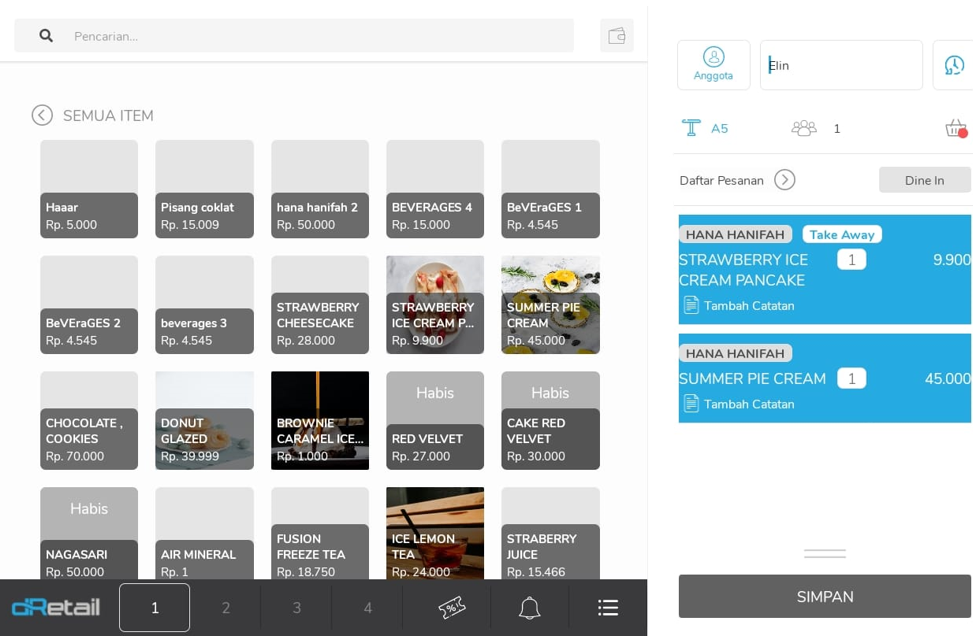Add ICE LEMON TEA item to order
Image resolution: width=973 pixels, height=637 pixels.
(x=435, y=532)
